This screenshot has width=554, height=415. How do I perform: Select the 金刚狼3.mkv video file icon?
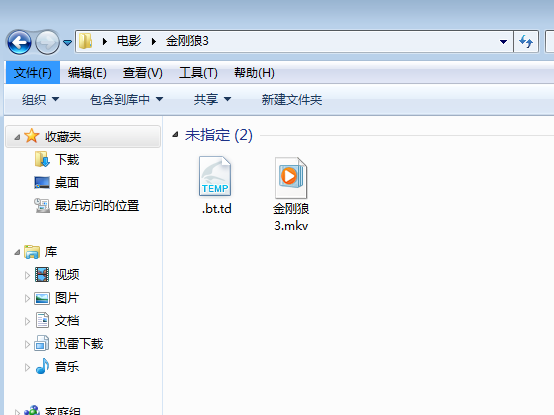pyautogui.click(x=291, y=178)
